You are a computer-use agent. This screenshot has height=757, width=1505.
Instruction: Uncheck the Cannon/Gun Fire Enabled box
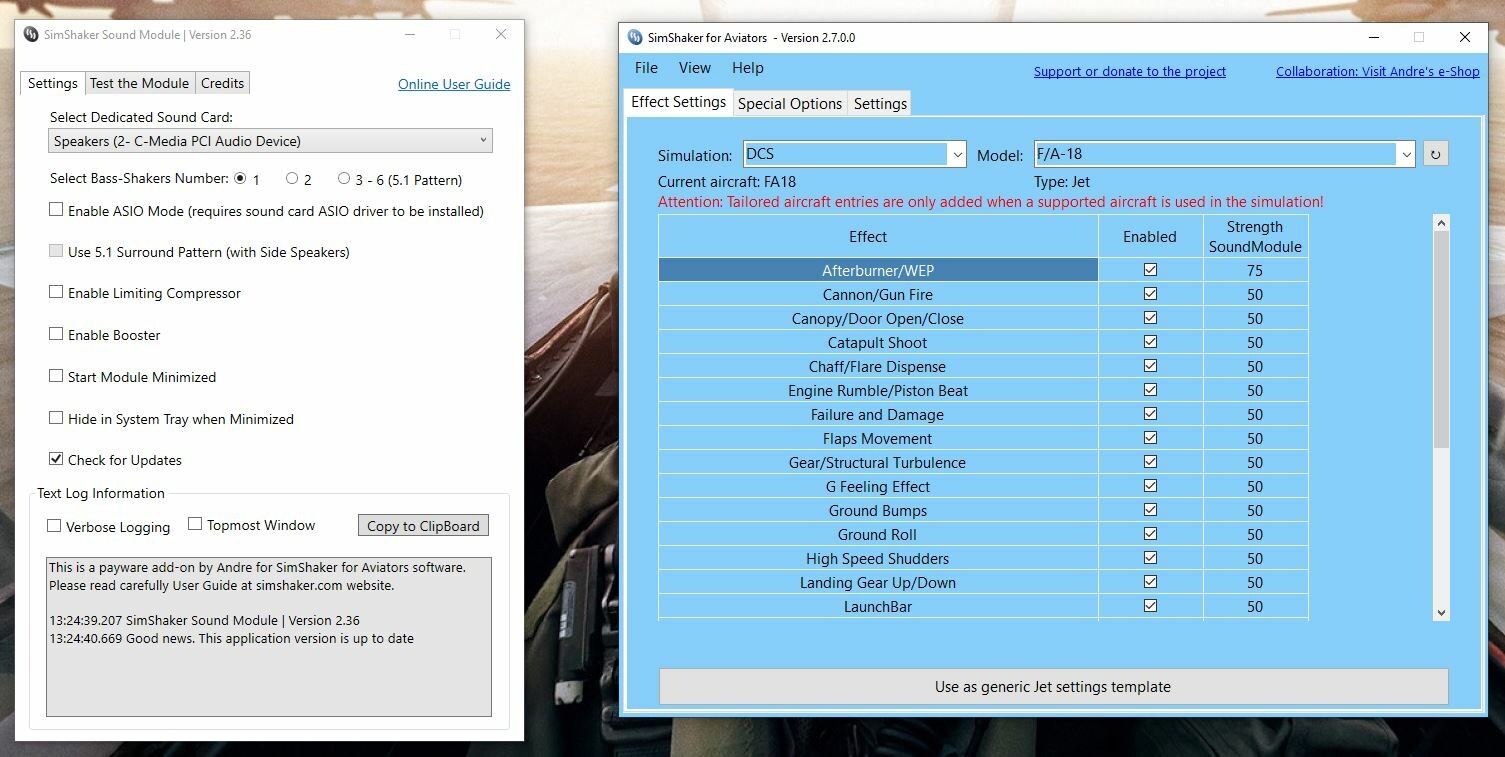coord(1150,294)
